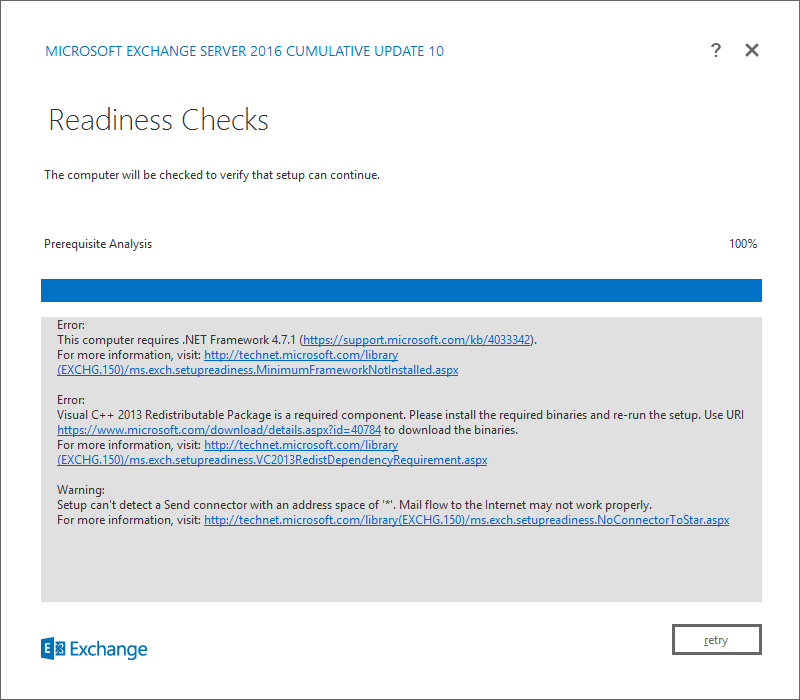Click the question mark help icon
This screenshot has height=700, width=800.
[x=716, y=50]
